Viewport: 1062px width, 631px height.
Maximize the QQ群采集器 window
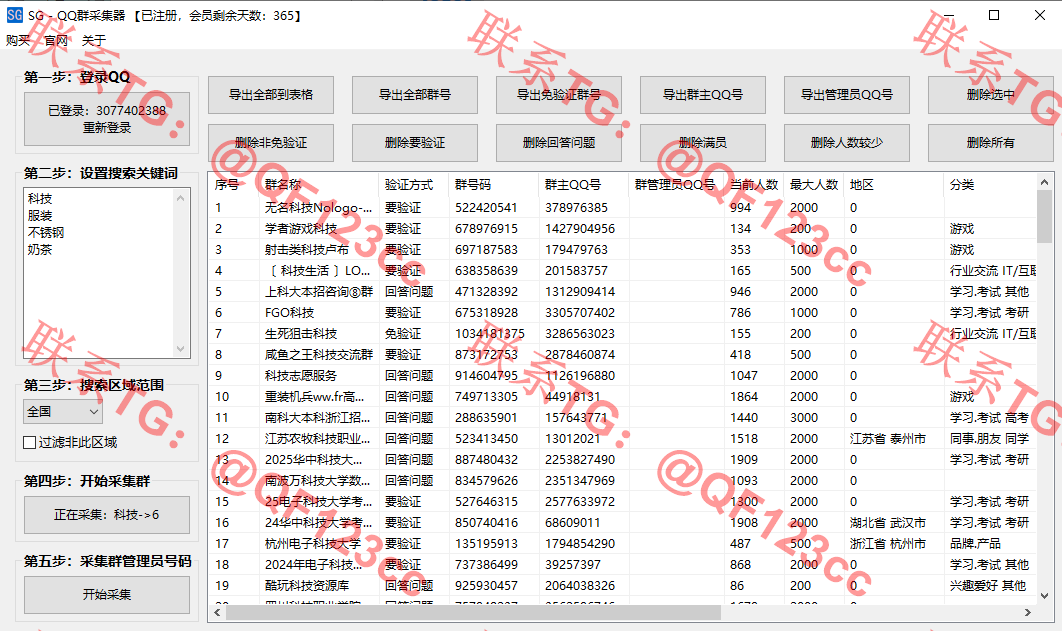coord(994,15)
